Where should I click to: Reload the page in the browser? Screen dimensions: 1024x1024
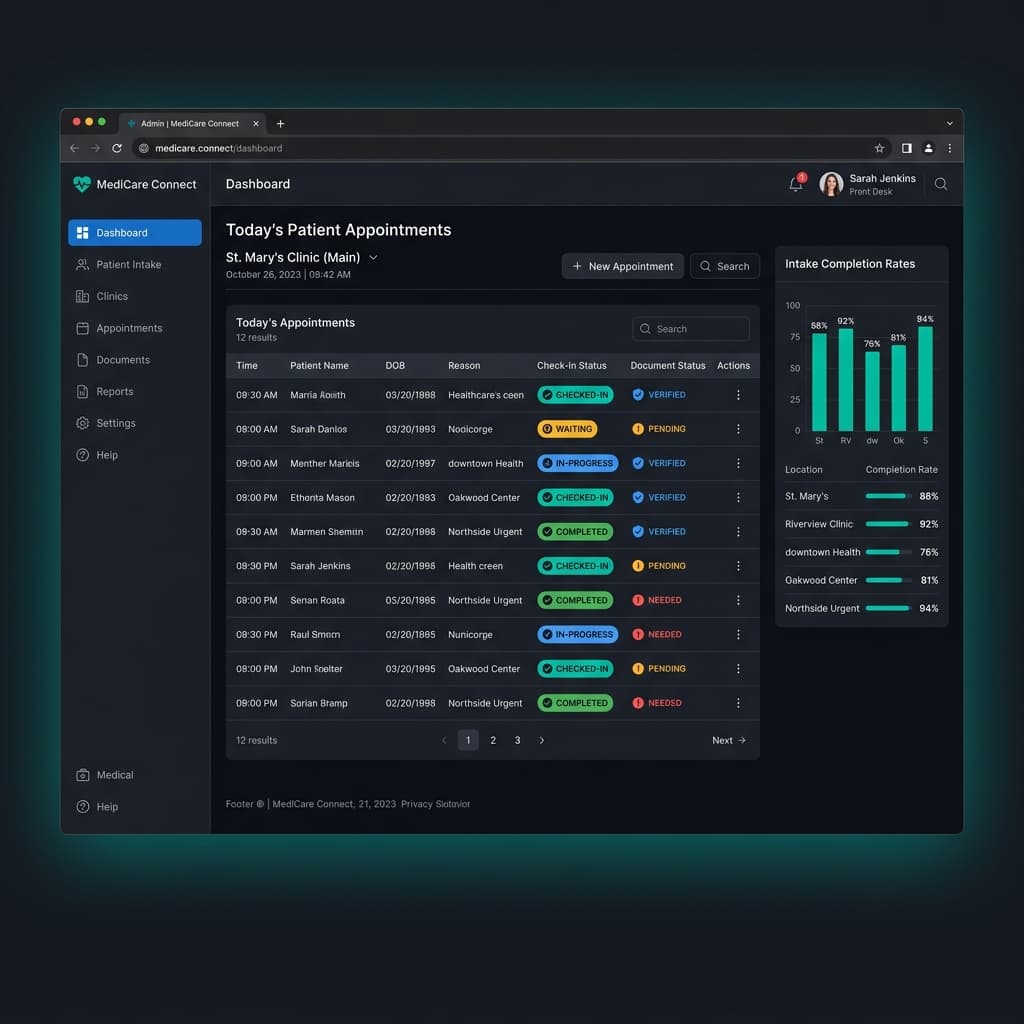117,148
